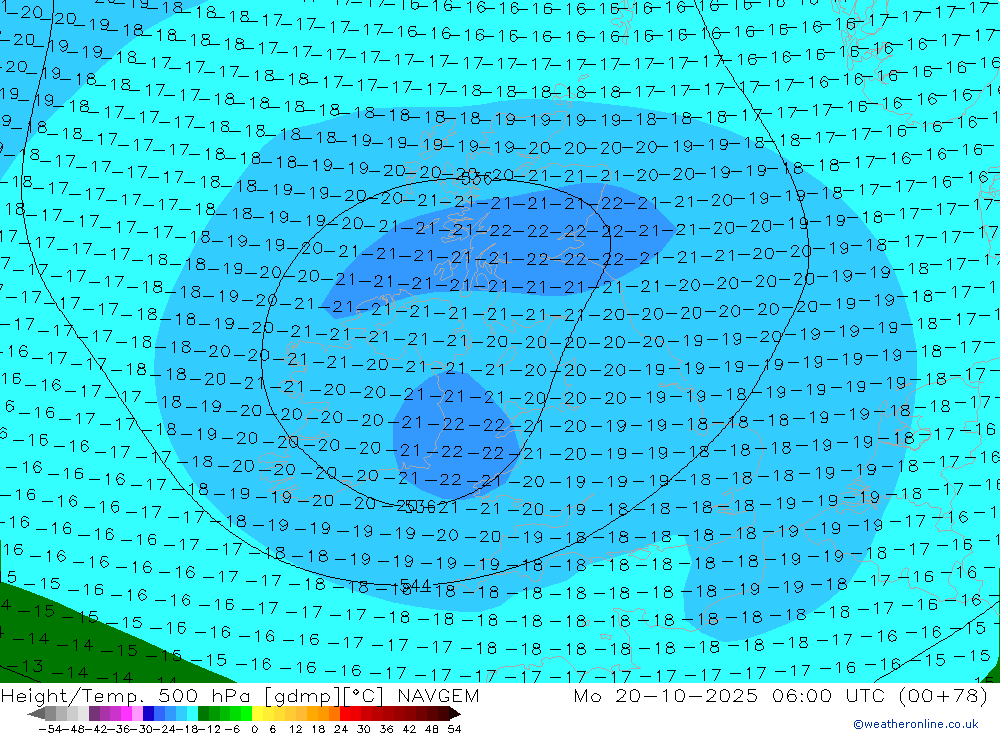1000x733 pixels.
Task: Click the dark maroon right arrow of the color scale
Action: [x=455, y=713]
